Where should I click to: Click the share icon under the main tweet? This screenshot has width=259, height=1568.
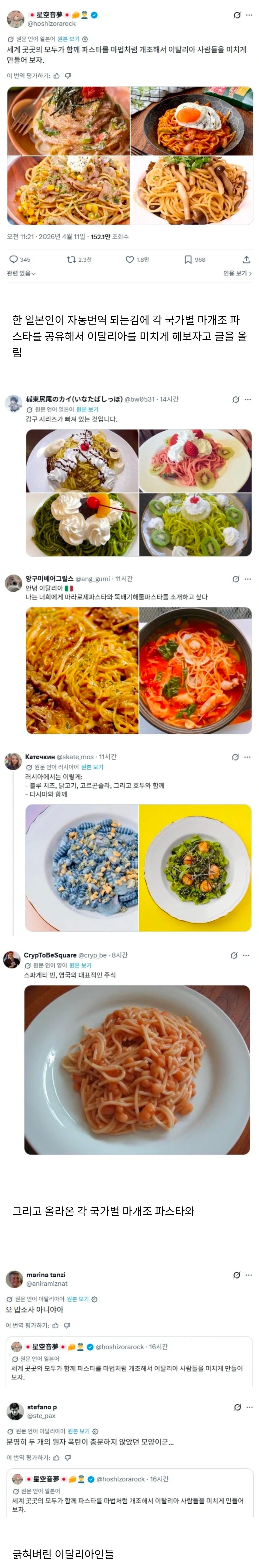pos(246,259)
